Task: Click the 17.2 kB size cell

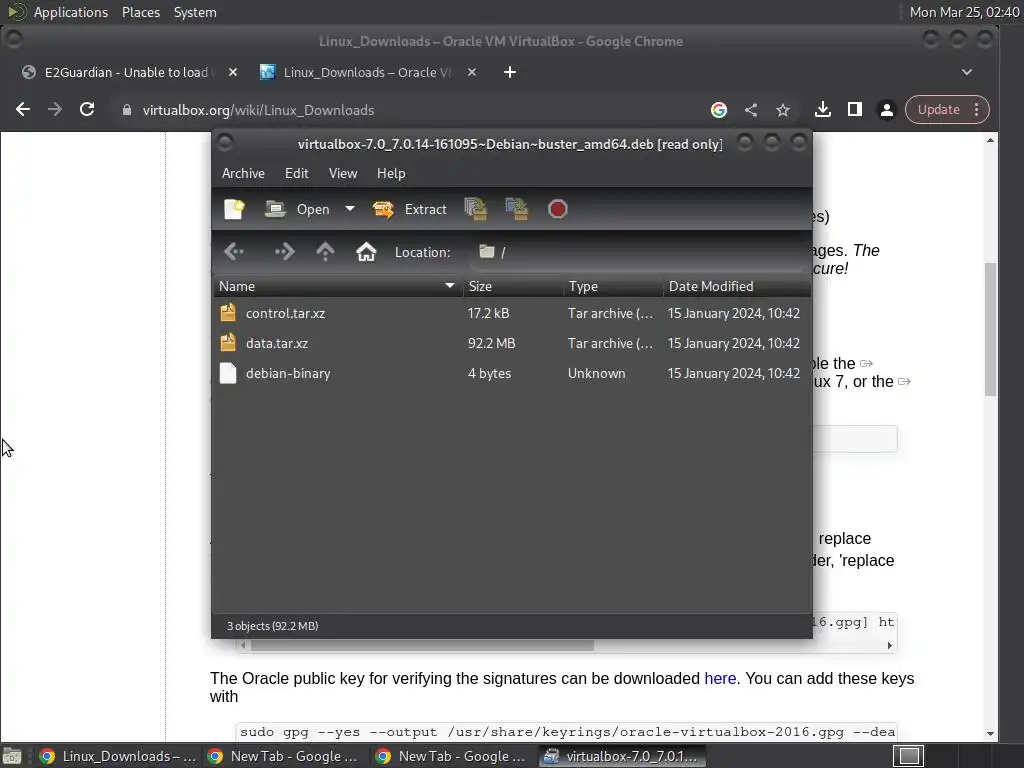Action: point(488,313)
